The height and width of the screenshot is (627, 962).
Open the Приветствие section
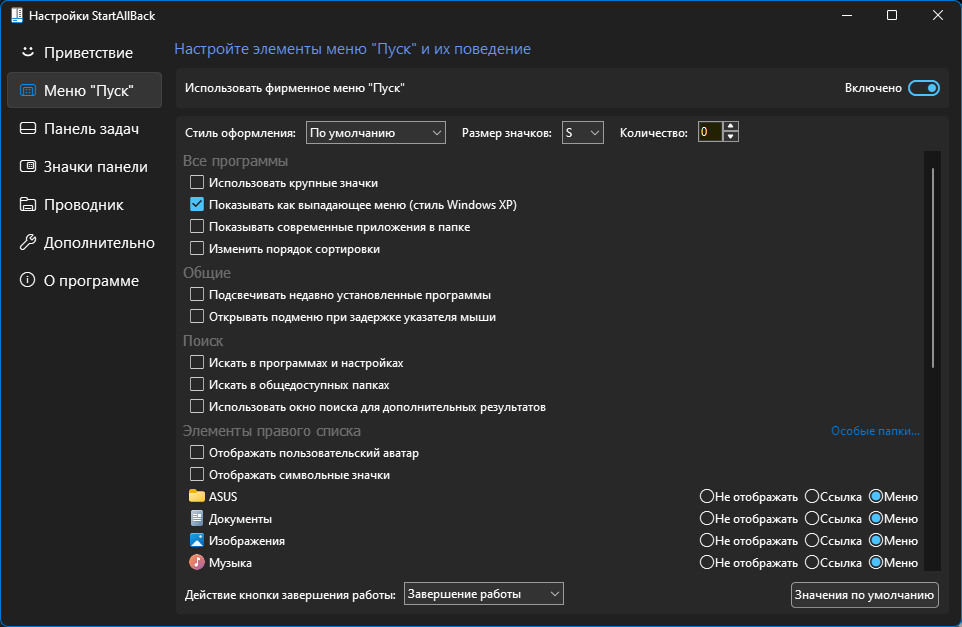tap(85, 52)
